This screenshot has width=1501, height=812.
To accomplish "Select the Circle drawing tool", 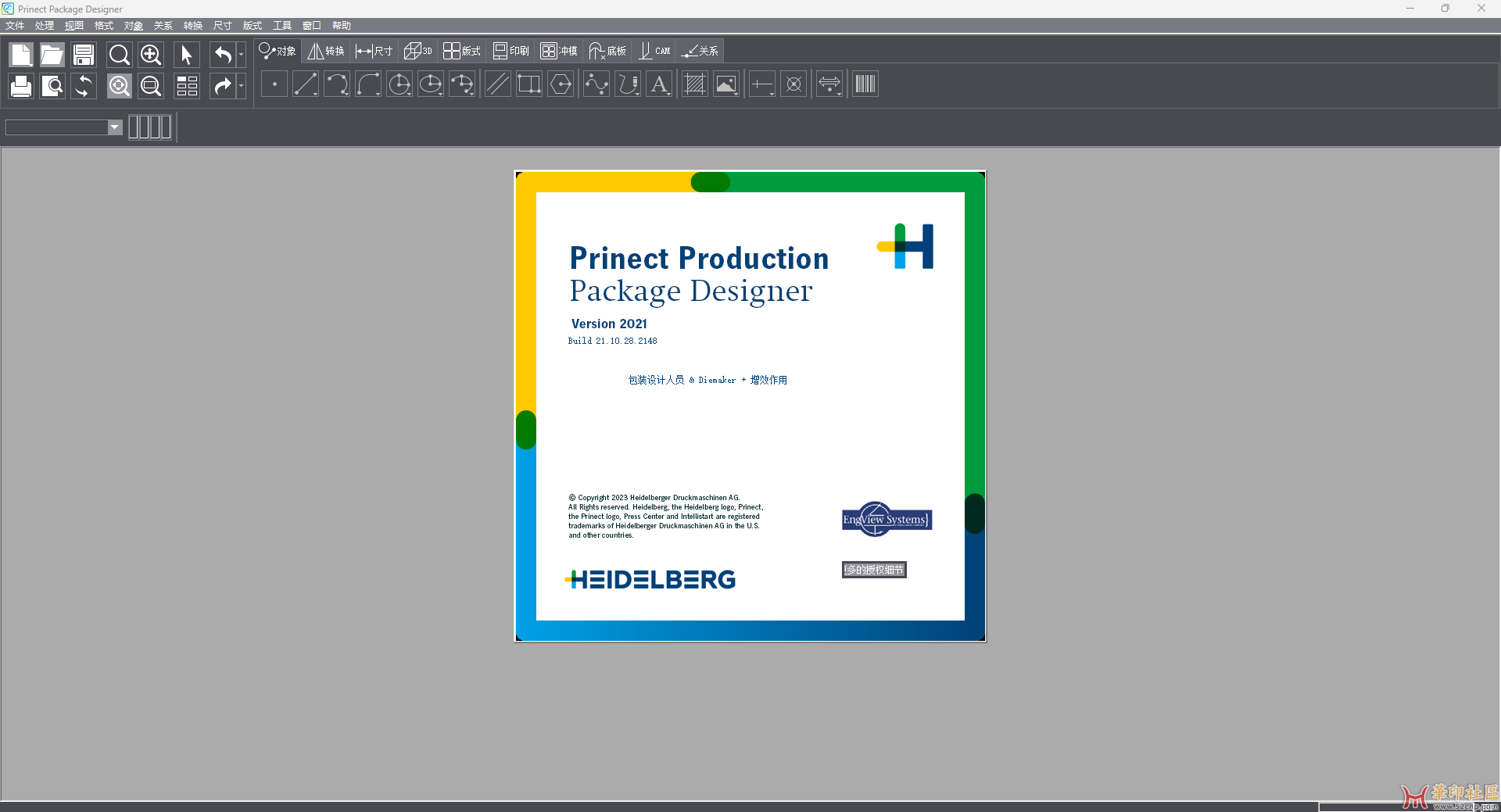I will coord(399,84).
